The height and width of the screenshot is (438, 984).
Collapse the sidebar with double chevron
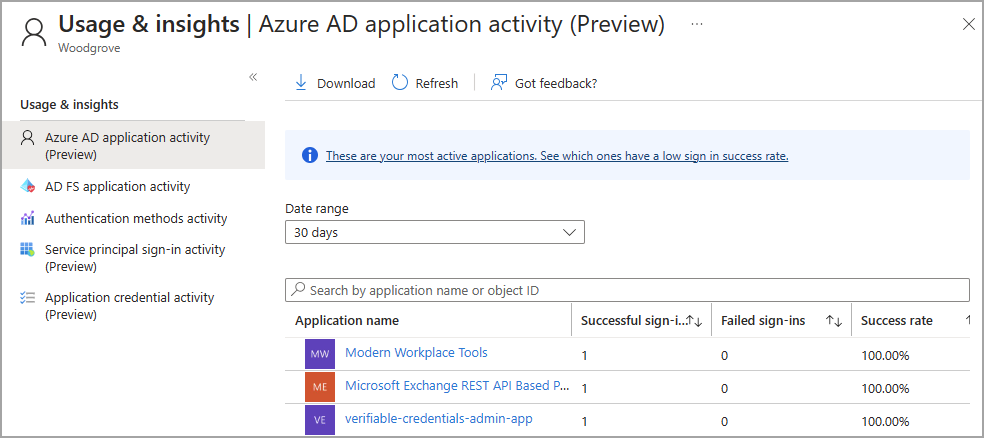point(253,77)
